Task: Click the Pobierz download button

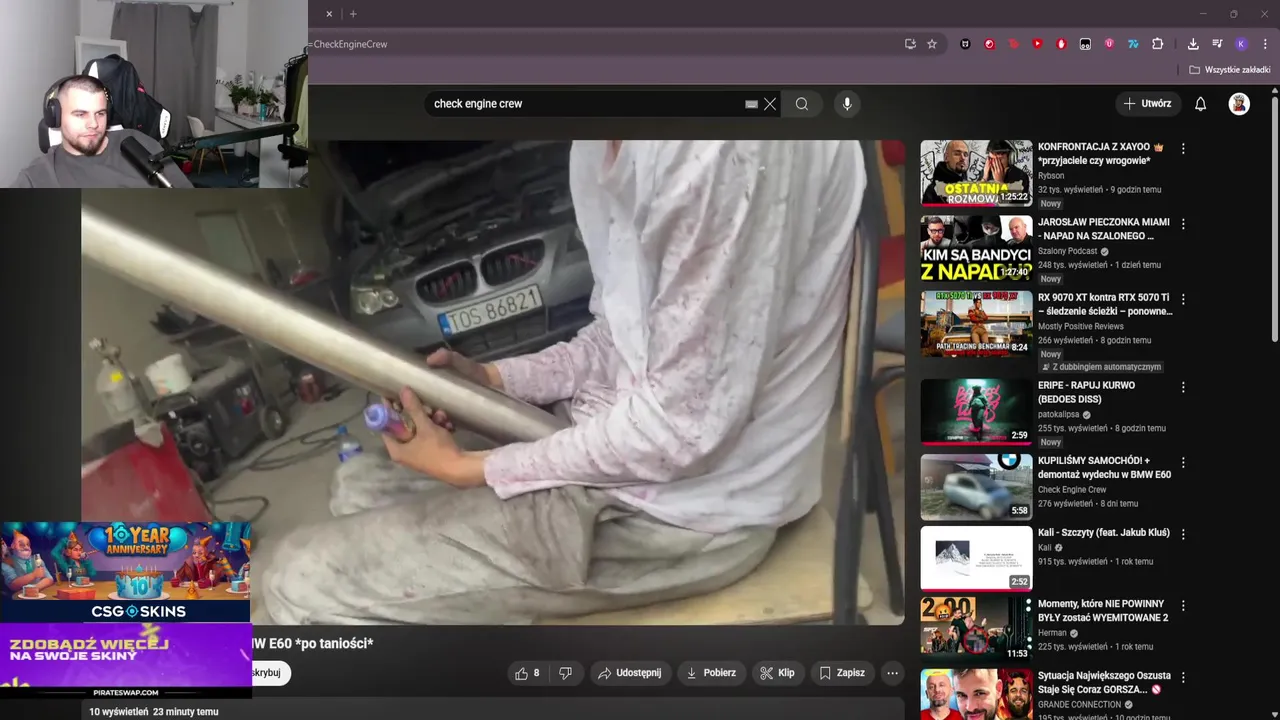Action: 710,673
